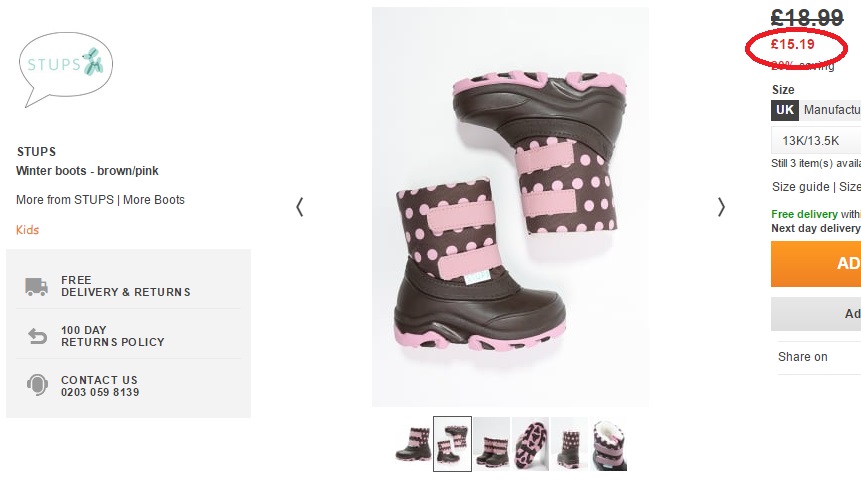861x485 pixels.
Task: Open the More from STUPS link
Action: (65, 200)
